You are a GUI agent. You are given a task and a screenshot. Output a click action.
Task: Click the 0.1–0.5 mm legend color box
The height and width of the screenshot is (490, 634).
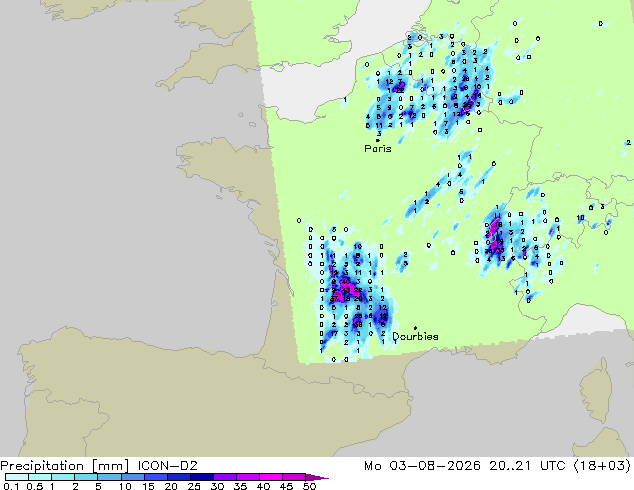point(17,477)
